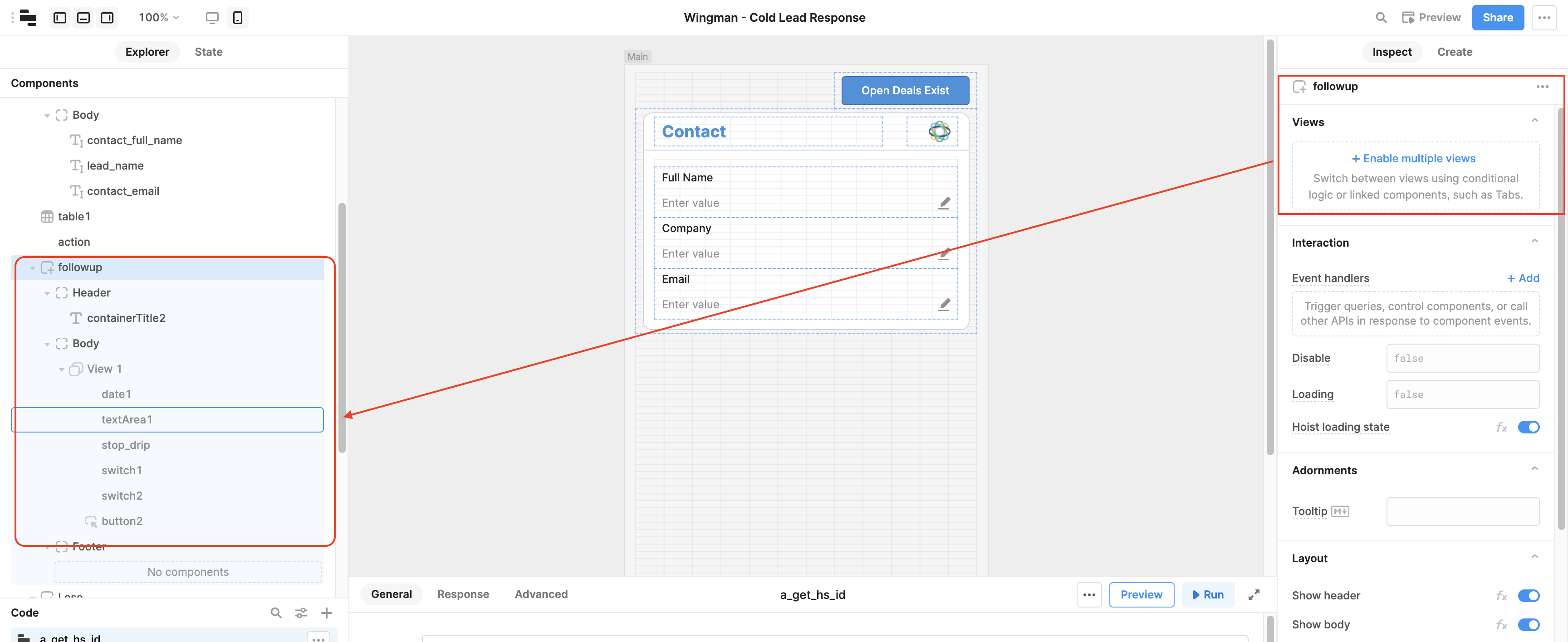
Task: Expand the query editor fullscreen icon
Action: pos(1254,594)
